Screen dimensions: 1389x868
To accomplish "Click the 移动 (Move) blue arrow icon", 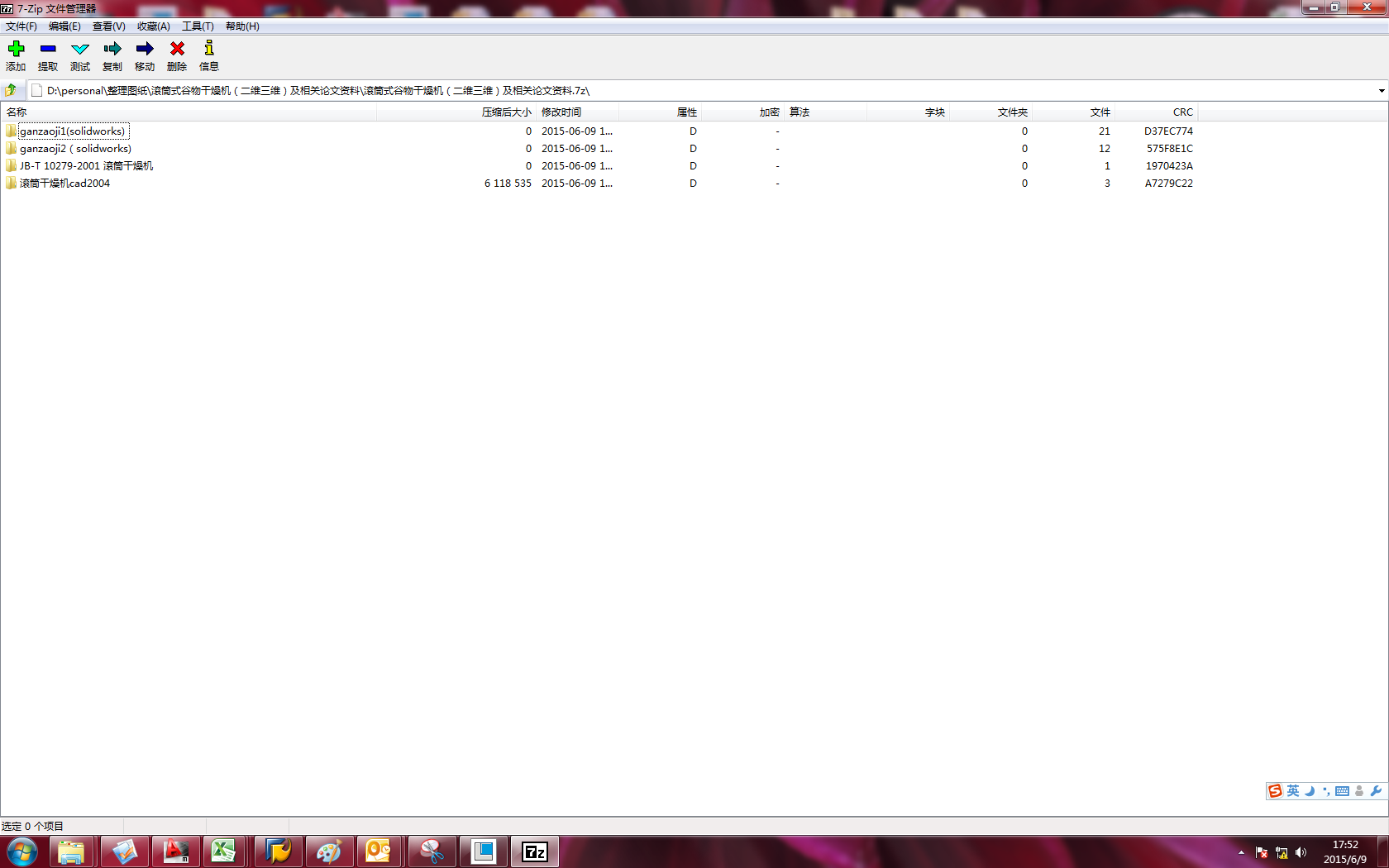I will [x=145, y=49].
